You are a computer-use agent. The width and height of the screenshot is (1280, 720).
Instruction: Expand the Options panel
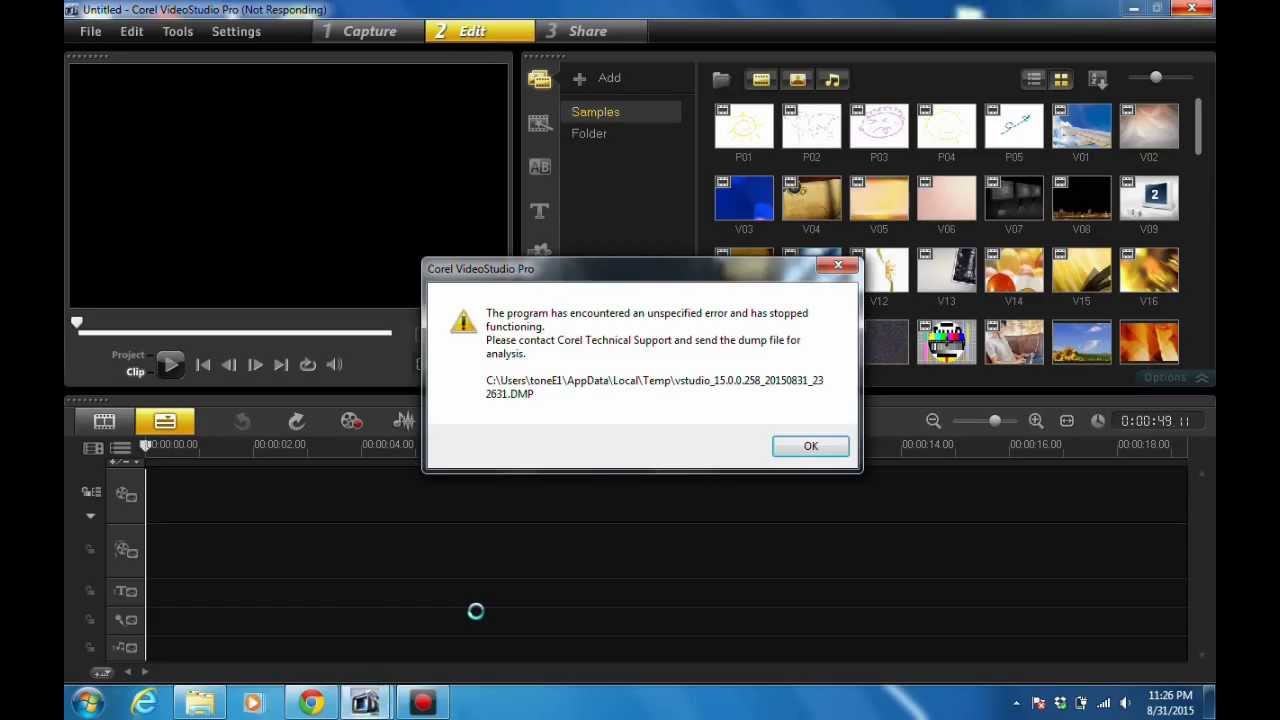(1176, 377)
